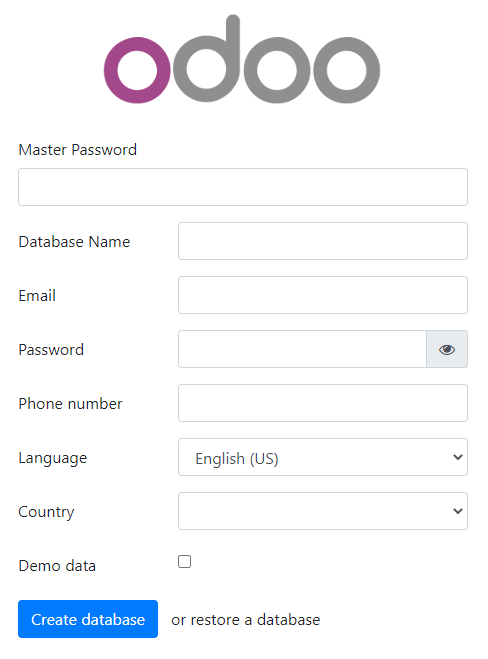Click the Language label text
Image resolution: width=488 pixels, height=659 pixels.
point(53,458)
